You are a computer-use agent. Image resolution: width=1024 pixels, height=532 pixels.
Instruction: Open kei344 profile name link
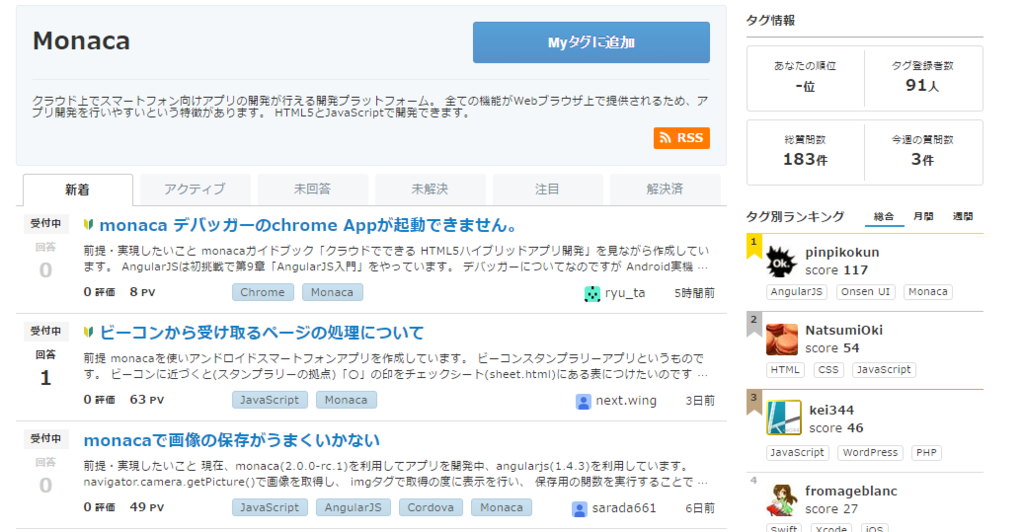click(x=831, y=411)
